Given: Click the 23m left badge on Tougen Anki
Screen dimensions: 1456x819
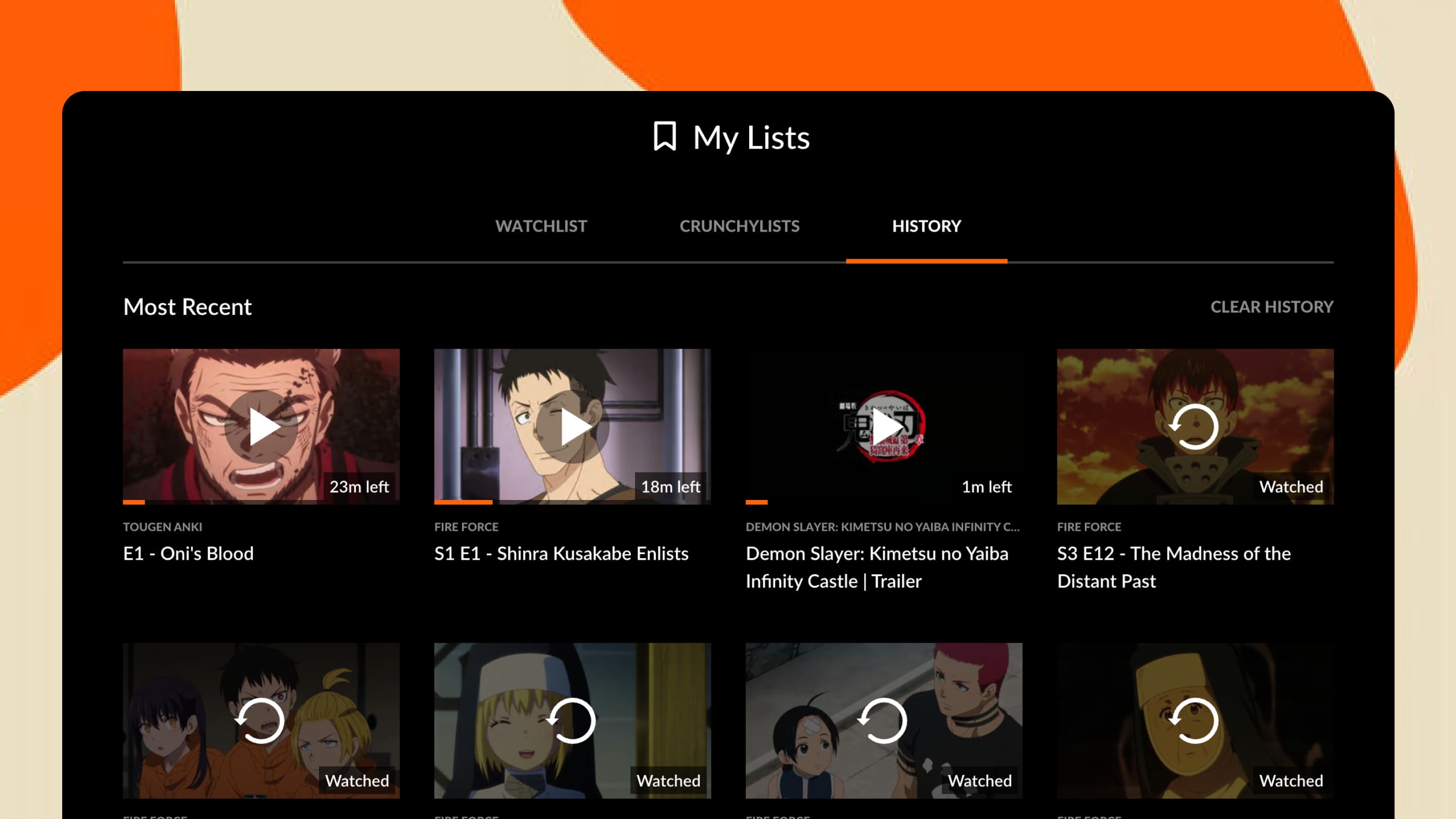Looking at the screenshot, I should coord(359,487).
